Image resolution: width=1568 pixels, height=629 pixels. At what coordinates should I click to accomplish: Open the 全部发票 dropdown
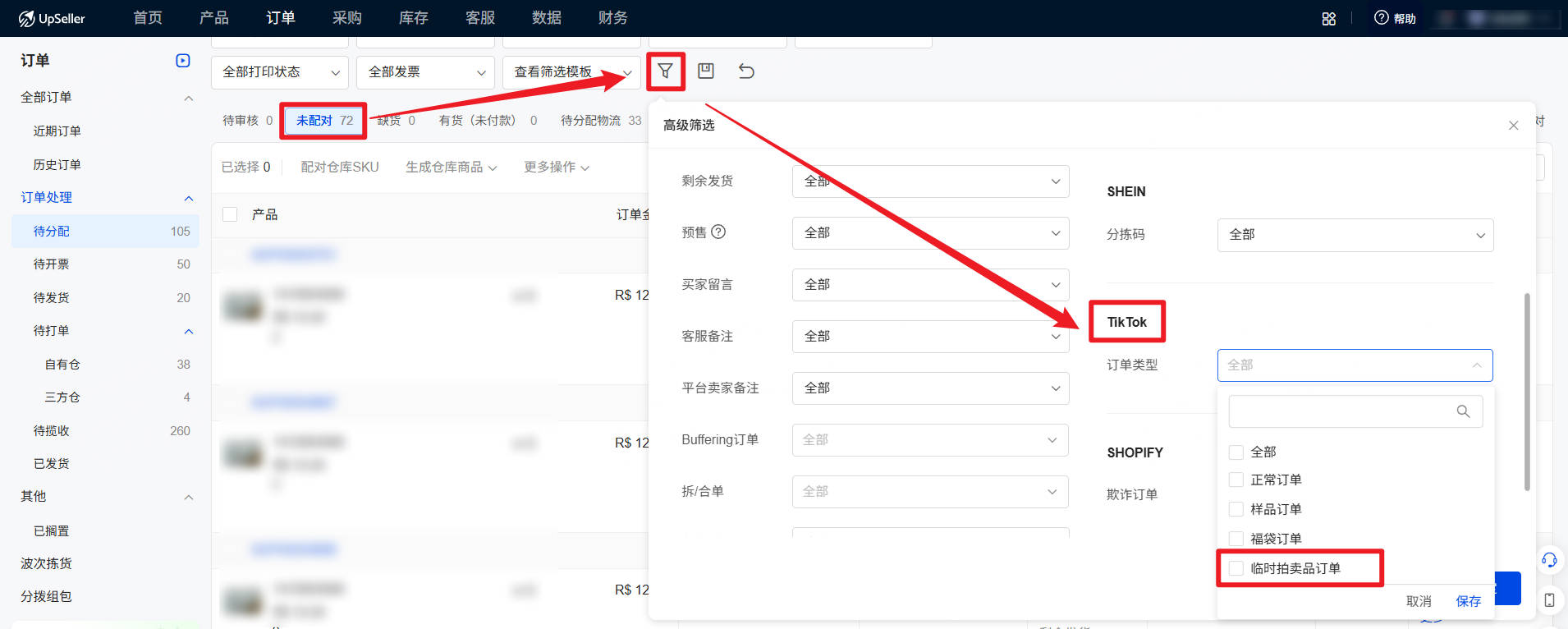point(426,72)
